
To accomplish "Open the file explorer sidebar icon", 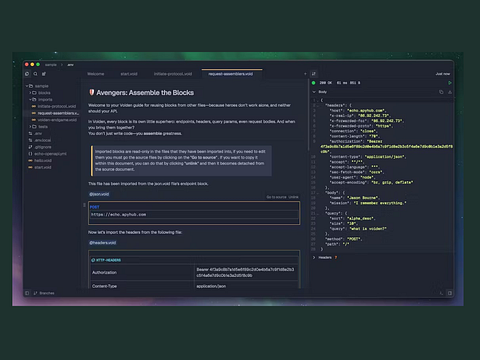I will (27, 74).
